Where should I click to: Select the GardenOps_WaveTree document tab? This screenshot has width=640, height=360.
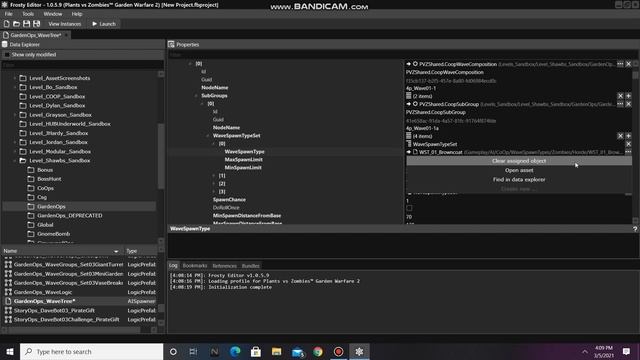tap(36, 35)
